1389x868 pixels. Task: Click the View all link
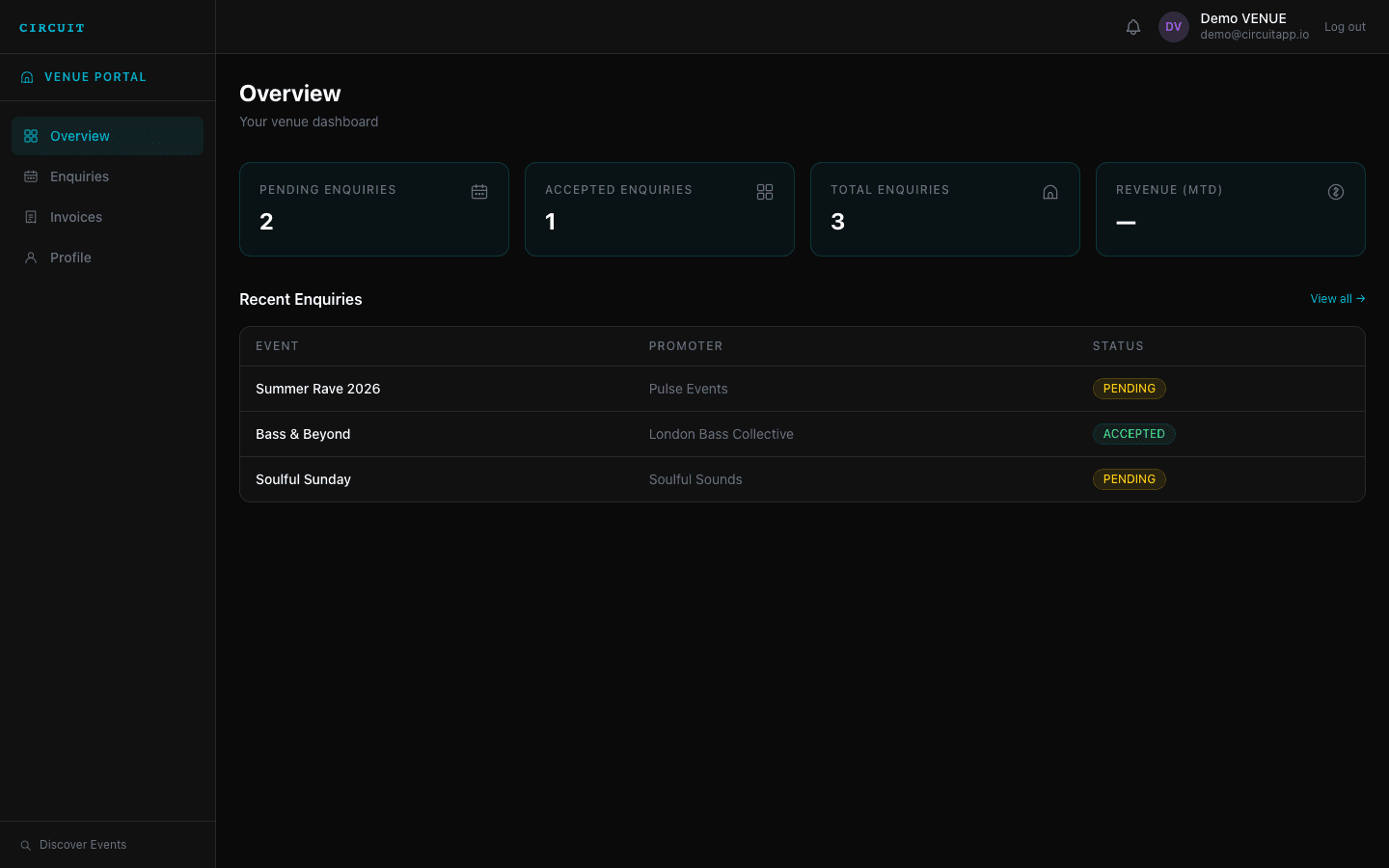pos(1337,299)
